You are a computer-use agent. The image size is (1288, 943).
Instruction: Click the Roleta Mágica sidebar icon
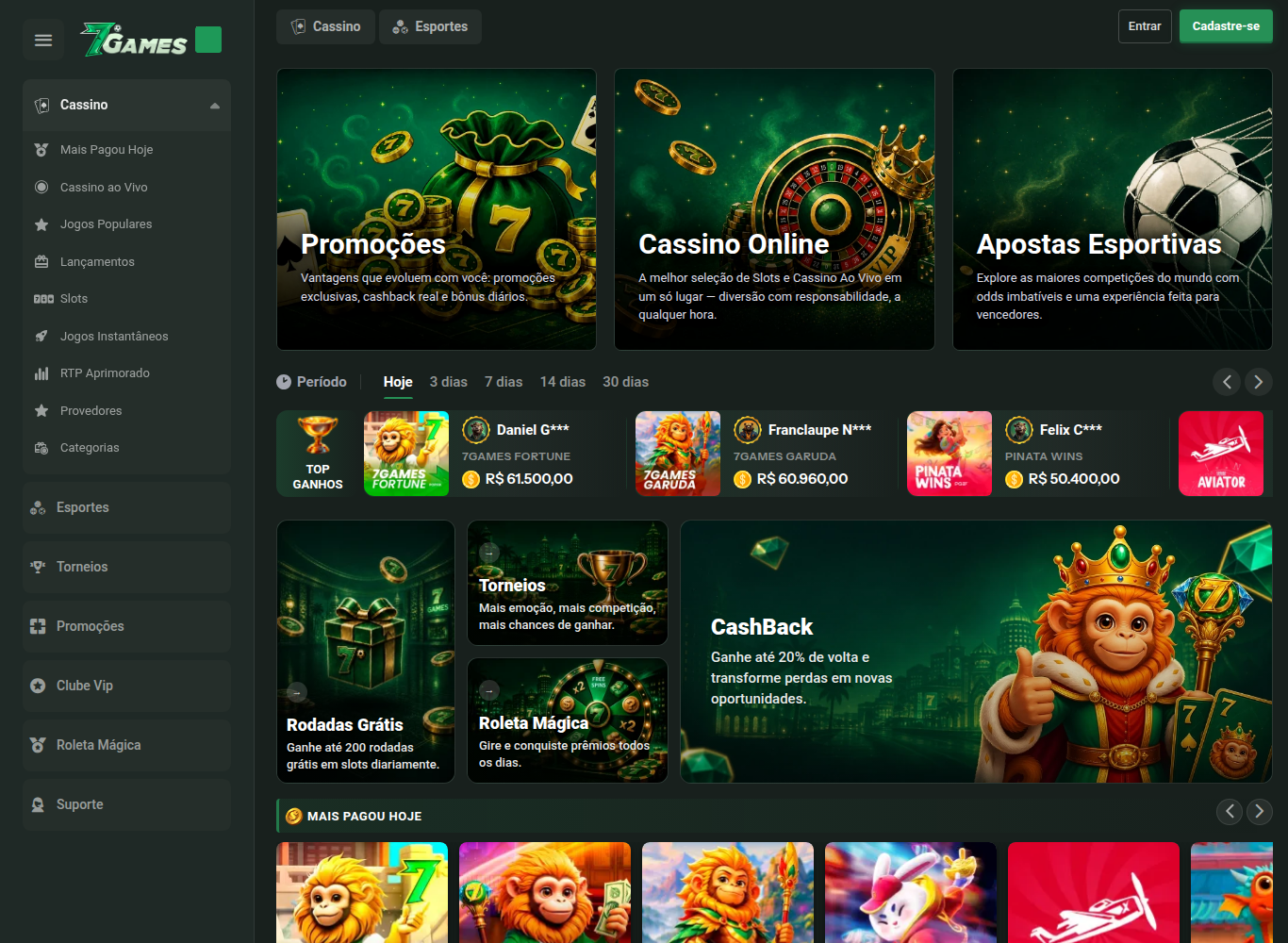point(38,745)
